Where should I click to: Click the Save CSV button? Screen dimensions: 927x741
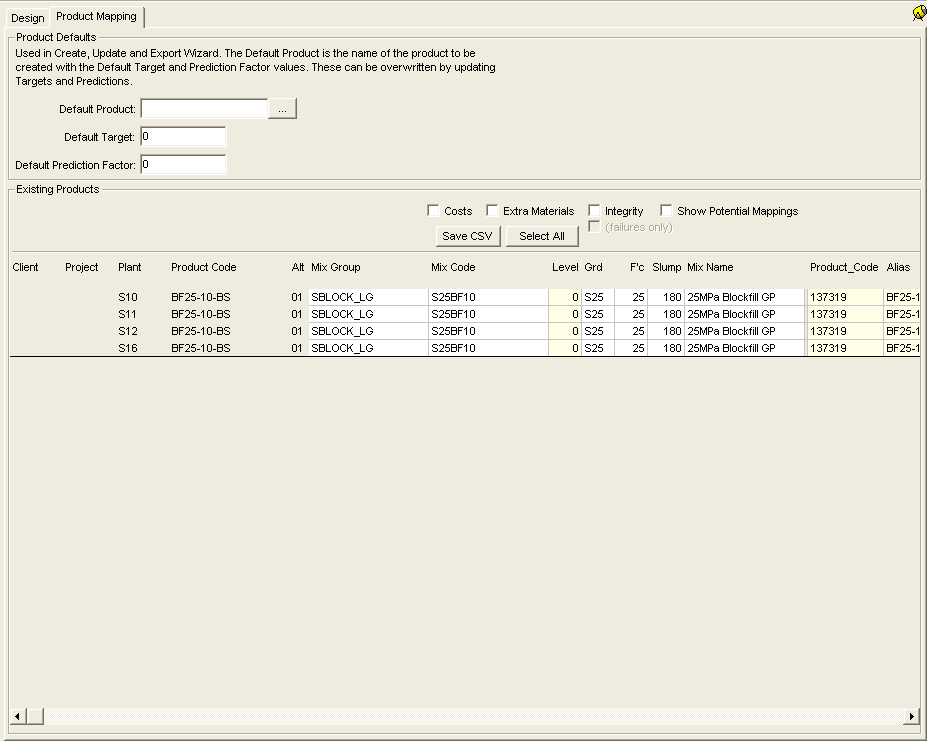point(468,236)
